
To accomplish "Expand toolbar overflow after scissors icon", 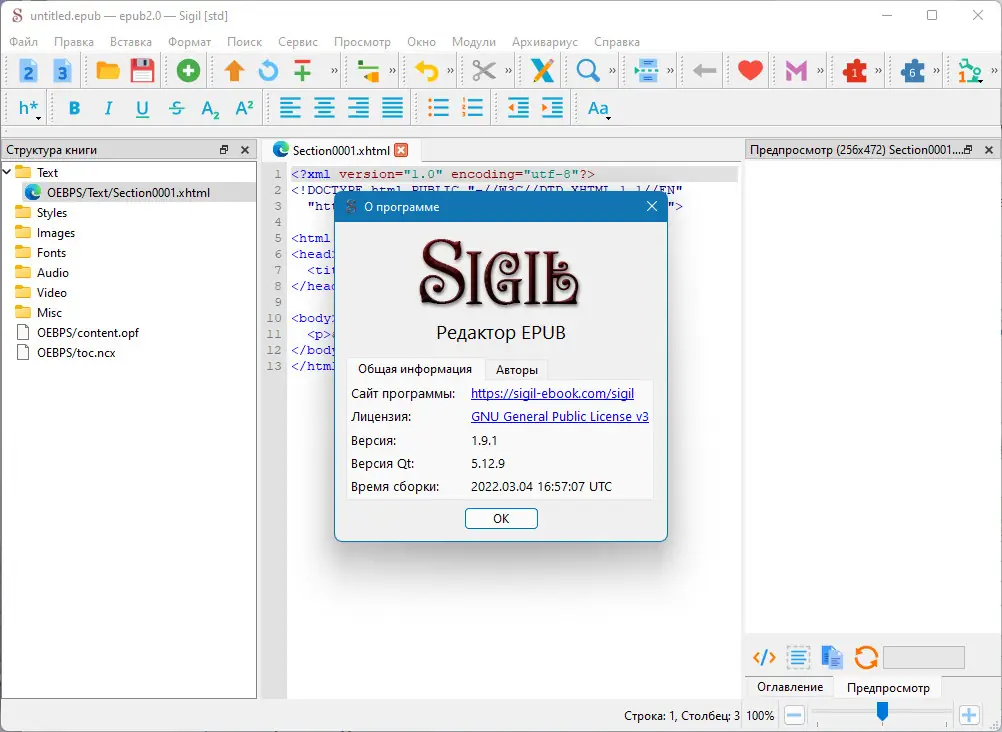I will (509, 70).
